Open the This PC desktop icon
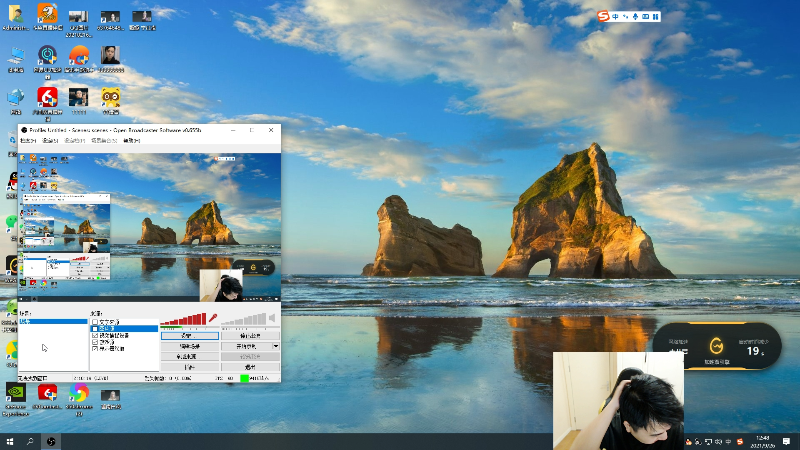Viewport: 800px width, 450px height. click(x=16, y=59)
